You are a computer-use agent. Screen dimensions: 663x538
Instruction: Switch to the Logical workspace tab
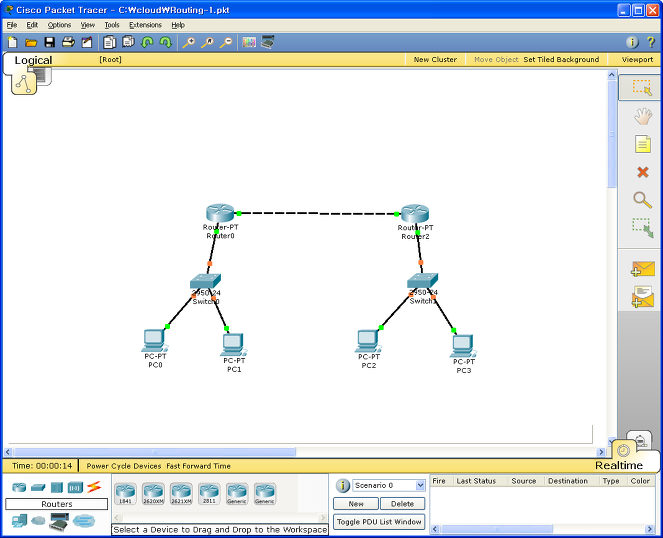tap(33, 60)
